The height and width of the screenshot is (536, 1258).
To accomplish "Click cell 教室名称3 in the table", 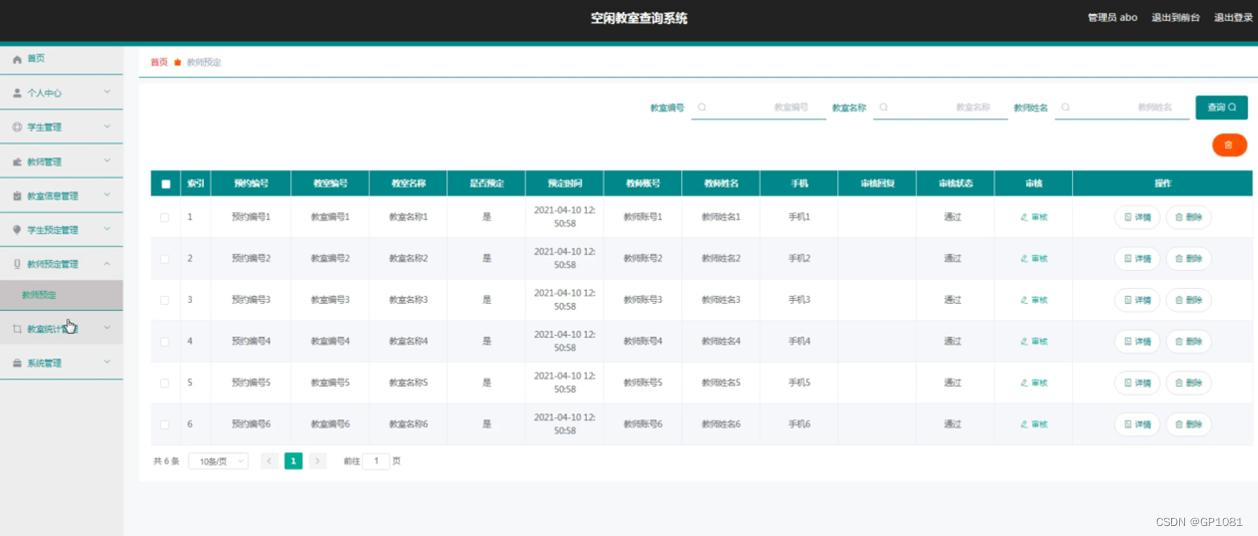I will pyautogui.click(x=408, y=300).
